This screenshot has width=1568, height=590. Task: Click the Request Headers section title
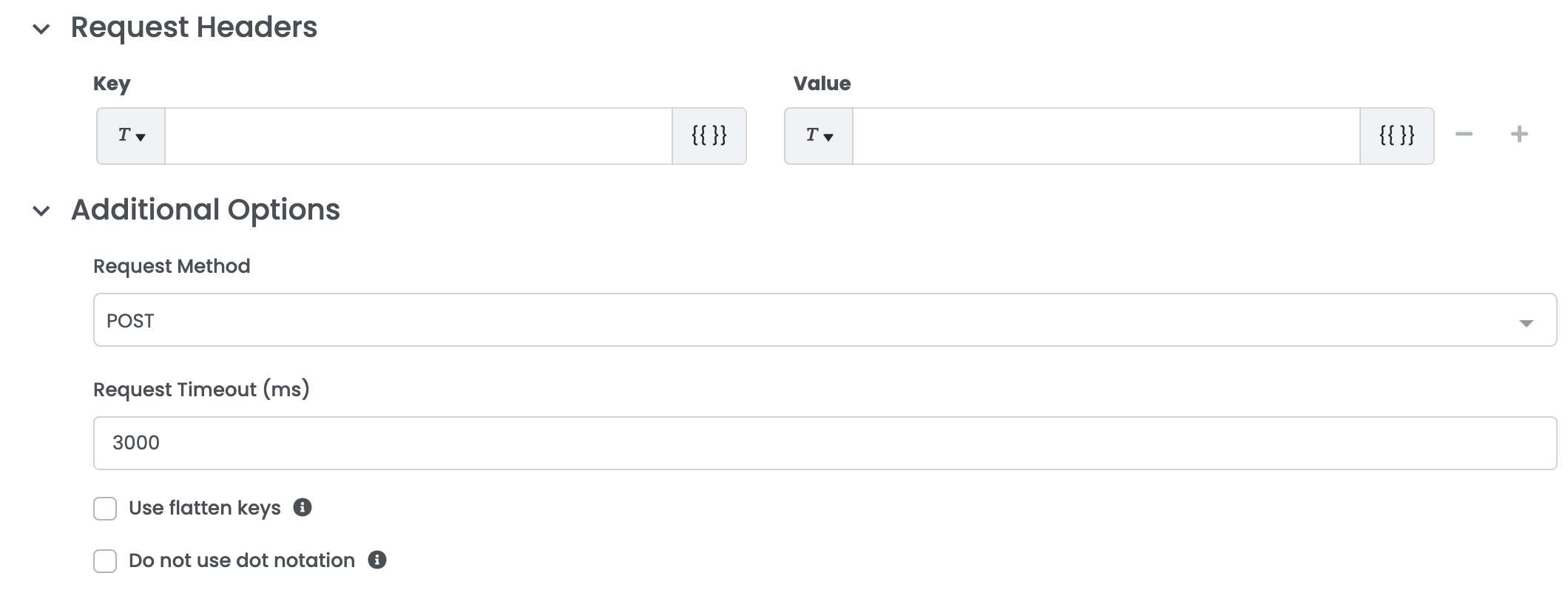tap(194, 27)
